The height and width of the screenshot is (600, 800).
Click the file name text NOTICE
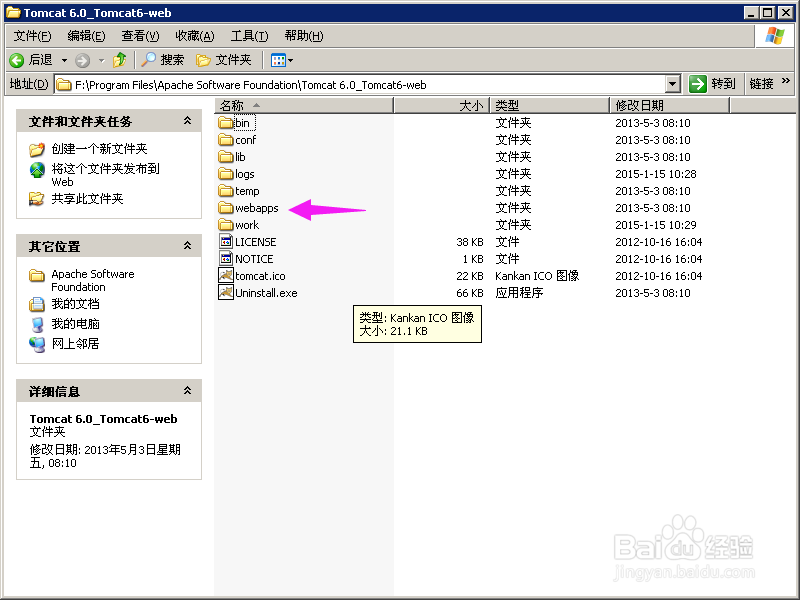coord(254,259)
